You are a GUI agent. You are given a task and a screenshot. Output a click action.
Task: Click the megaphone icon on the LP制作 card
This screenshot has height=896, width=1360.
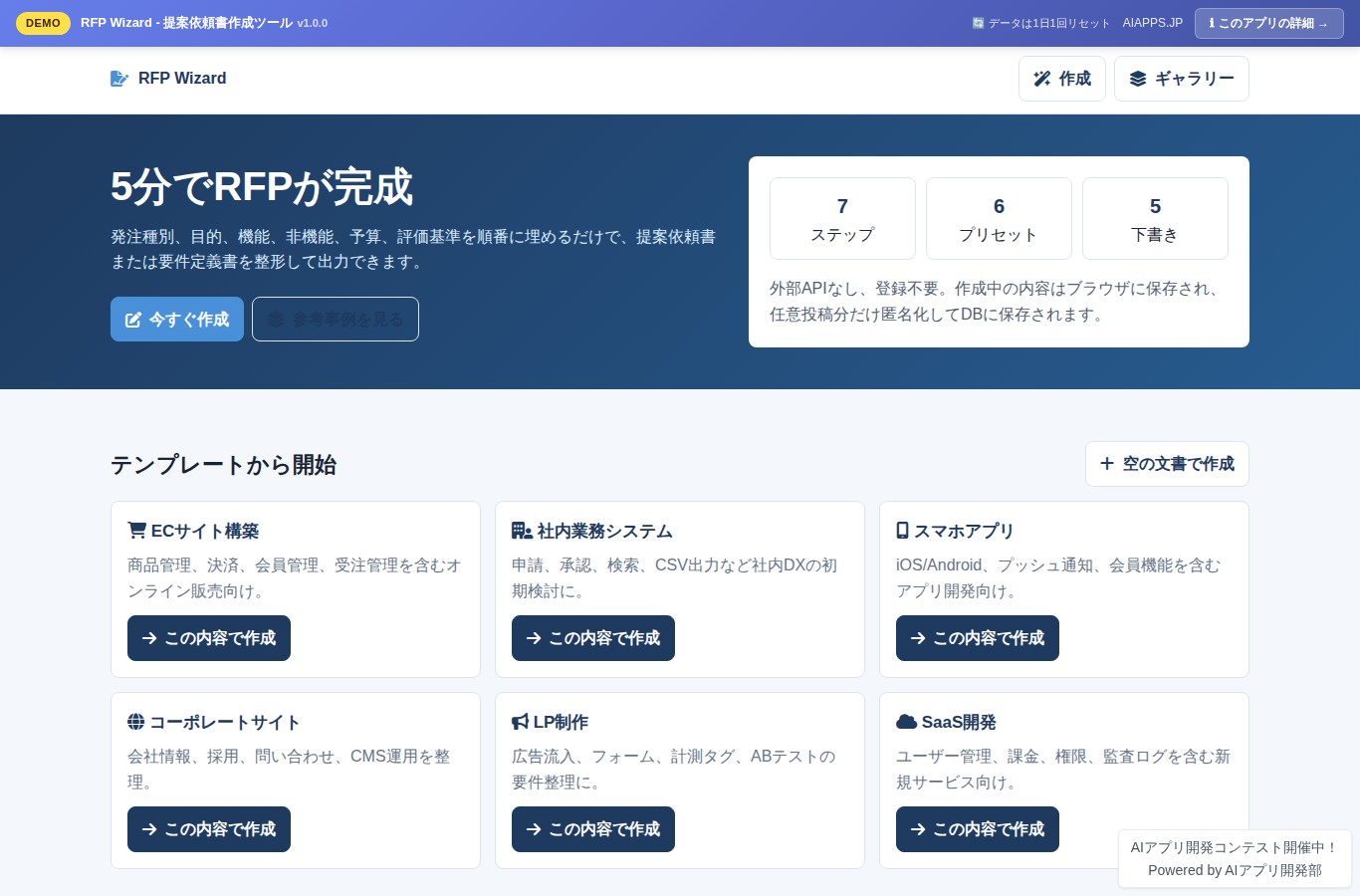(x=521, y=722)
